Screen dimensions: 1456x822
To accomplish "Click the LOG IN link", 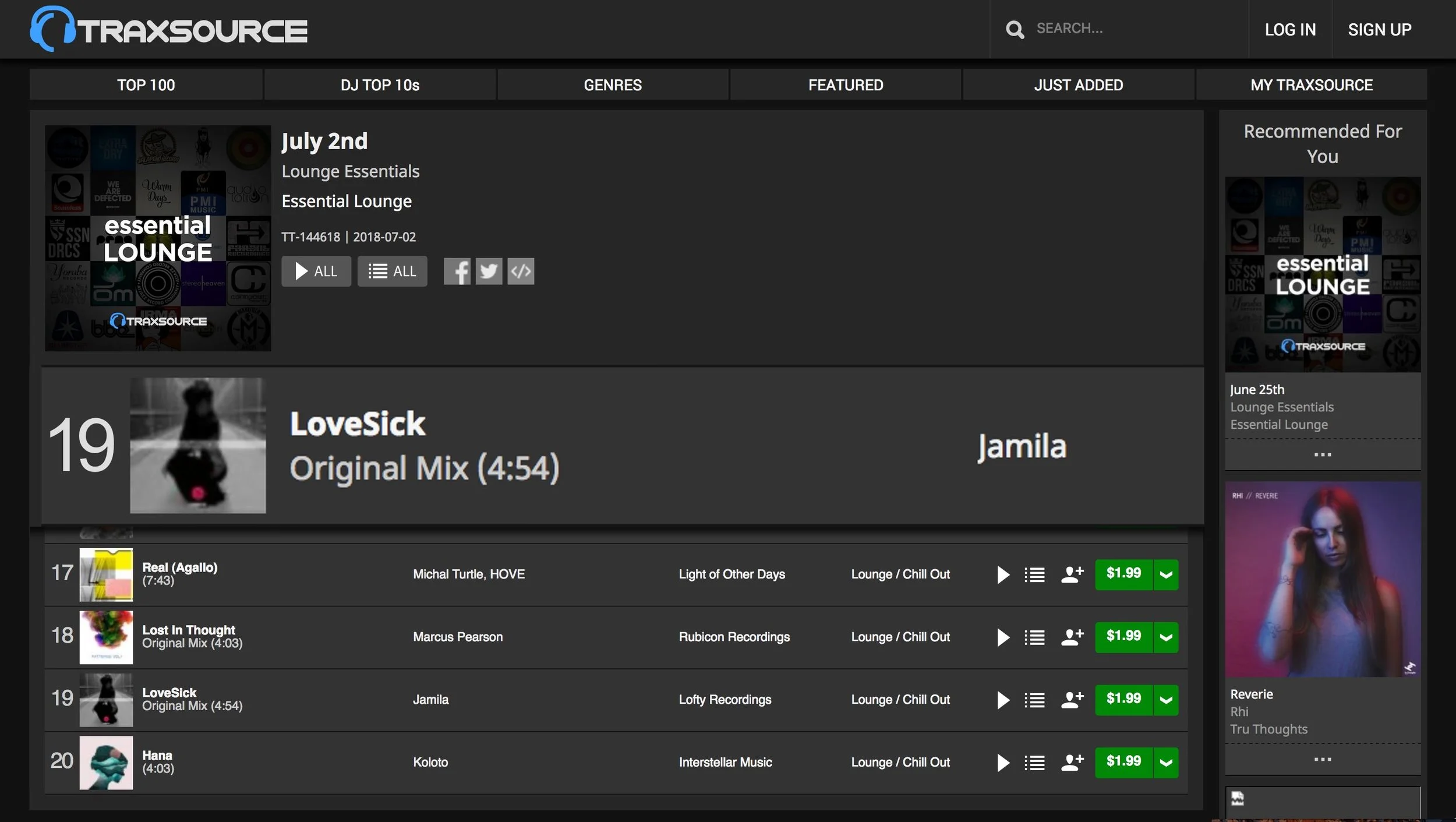I will [x=1290, y=29].
